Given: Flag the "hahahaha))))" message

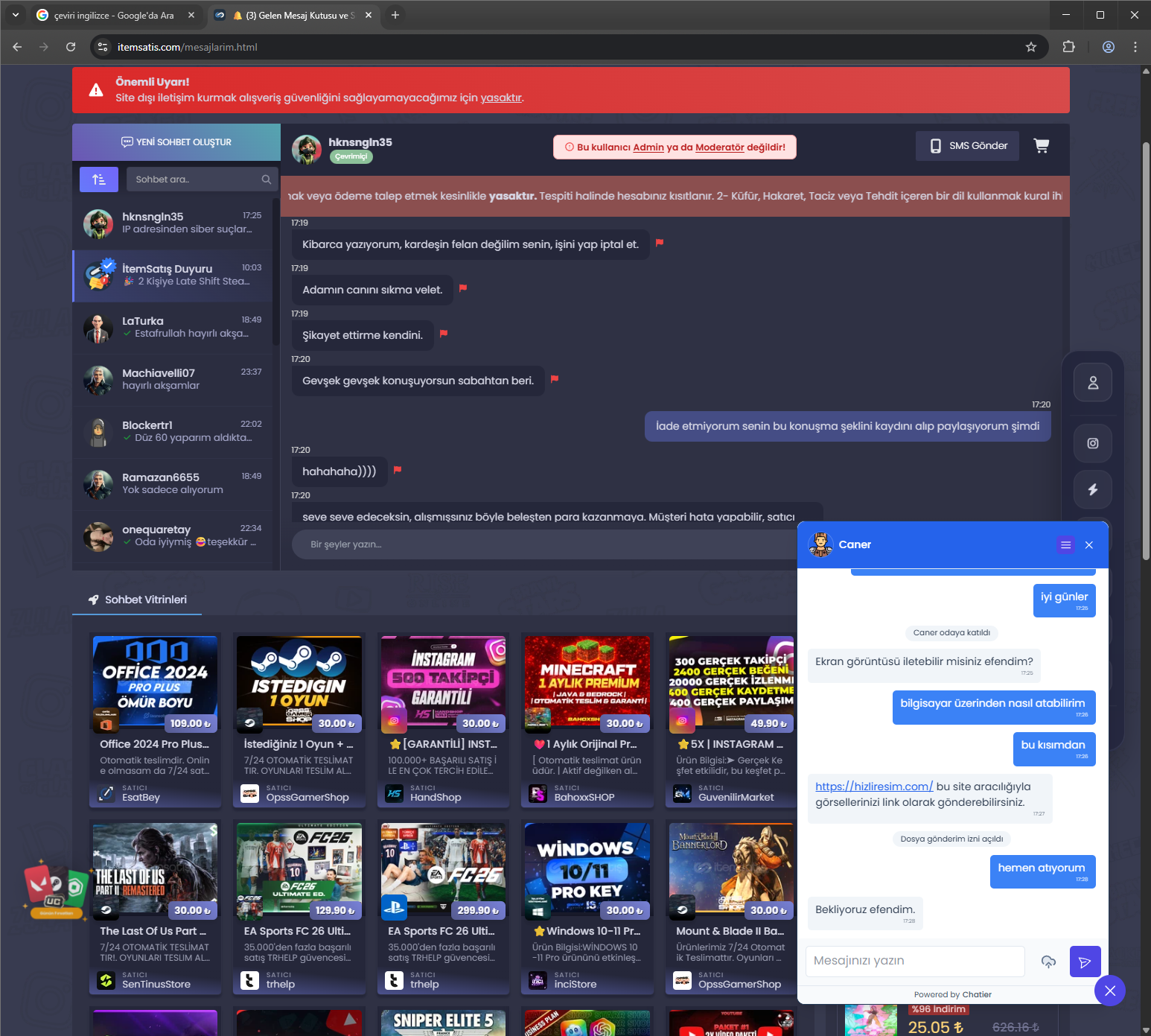Looking at the screenshot, I should pos(398,470).
